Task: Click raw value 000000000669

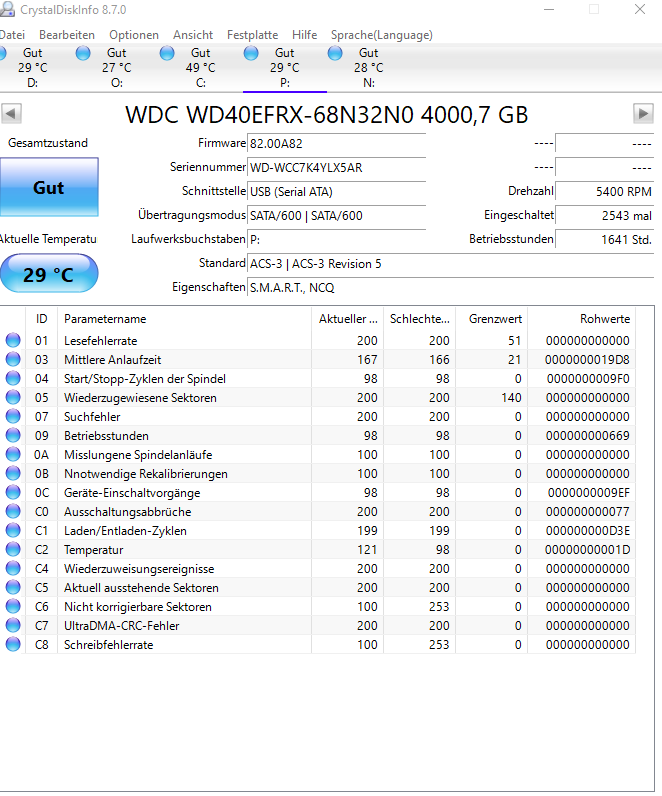Action: coord(587,436)
